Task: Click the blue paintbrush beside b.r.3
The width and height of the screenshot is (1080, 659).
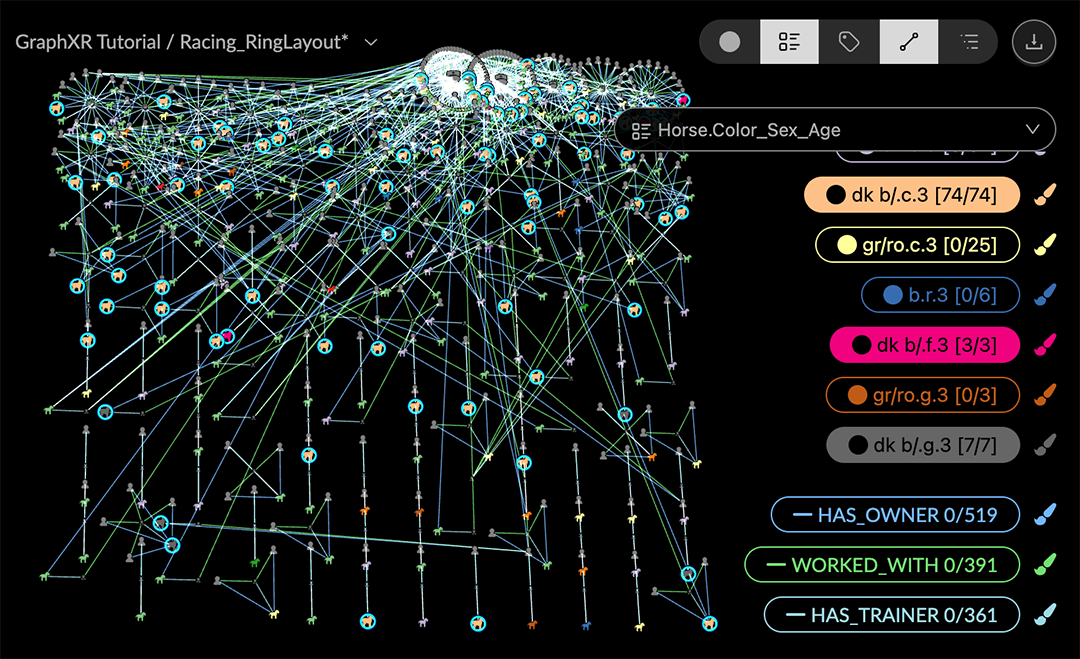Action: (x=1044, y=295)
